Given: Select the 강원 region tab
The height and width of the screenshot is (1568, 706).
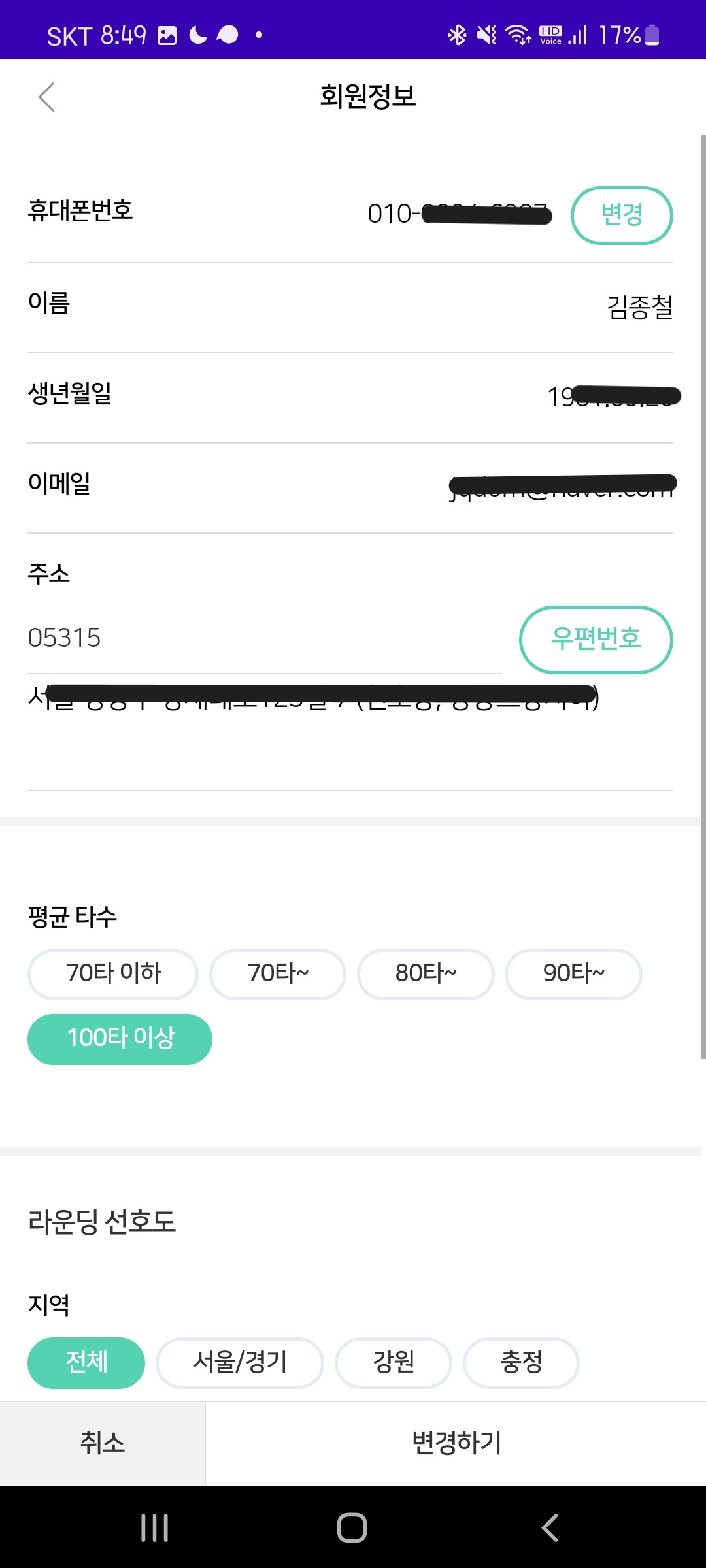Looking at the screenshot, I should 394,1362.
